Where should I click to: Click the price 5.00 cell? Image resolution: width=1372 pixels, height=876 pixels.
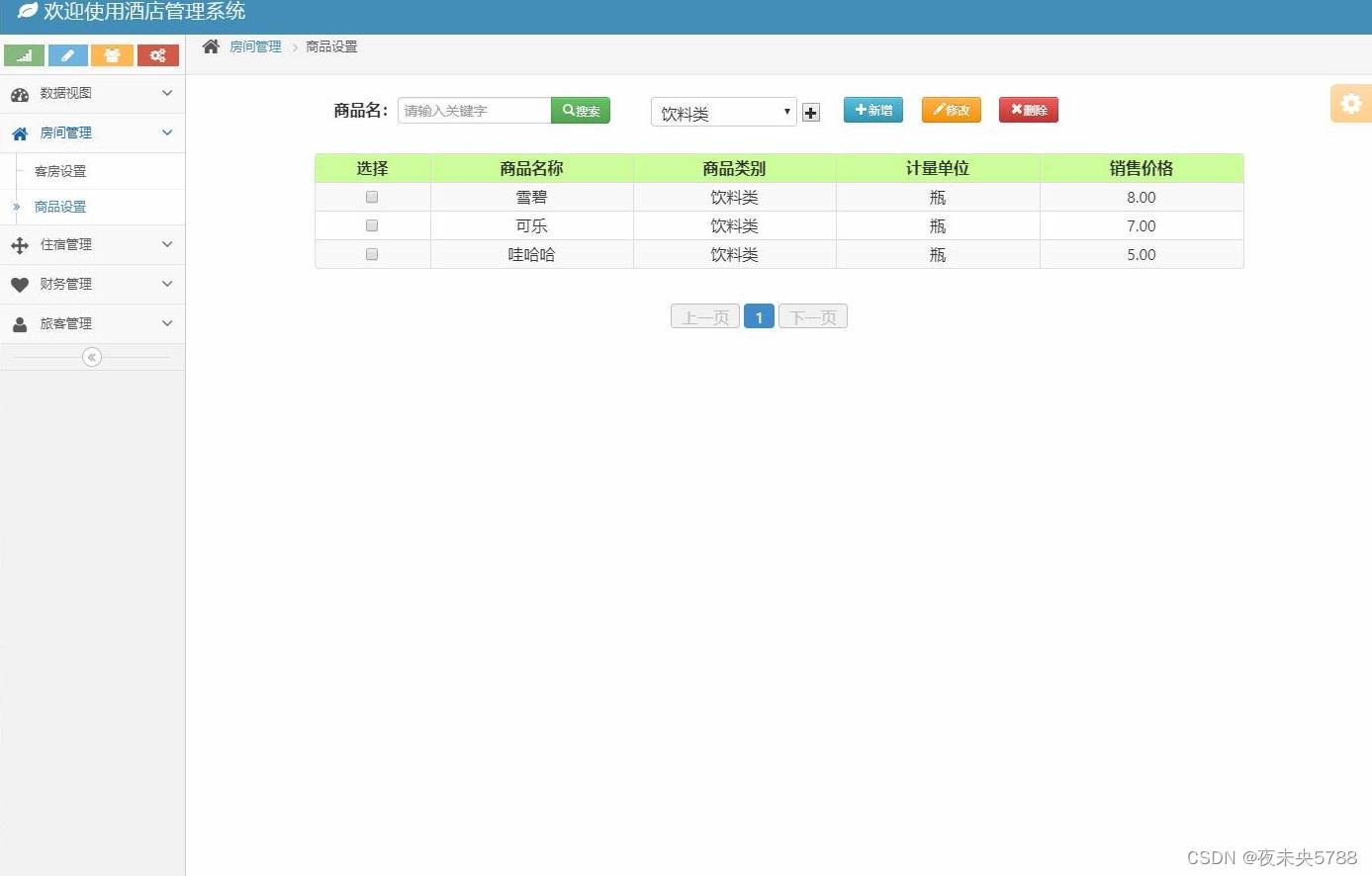(1142, 254)
